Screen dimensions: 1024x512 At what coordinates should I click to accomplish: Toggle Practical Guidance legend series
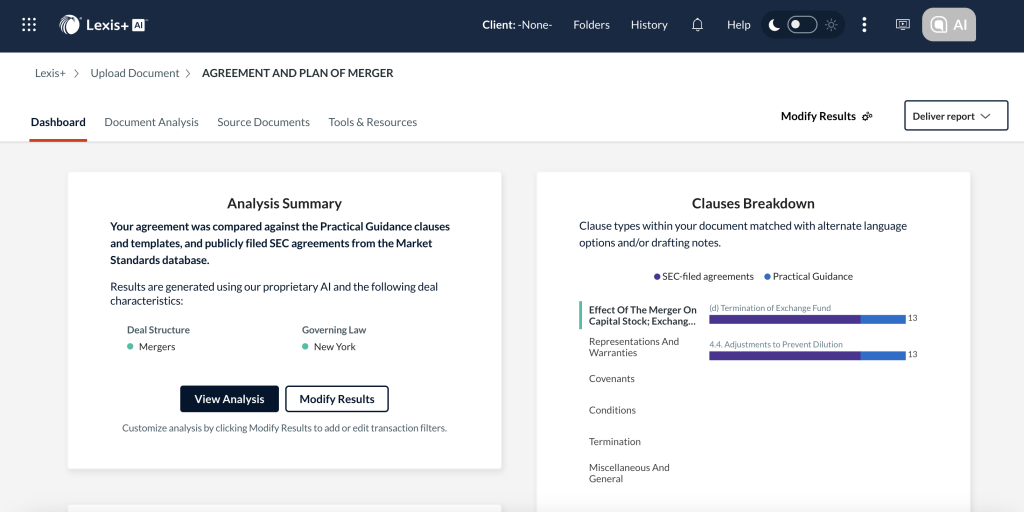pyautogui.click(x=808, y=276)
